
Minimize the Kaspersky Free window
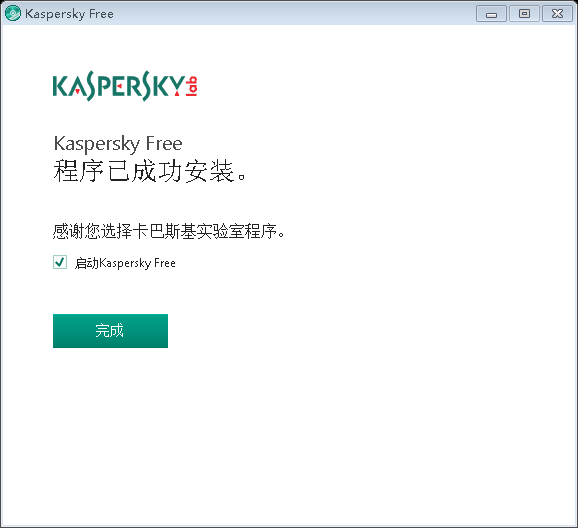pos(491,14)
